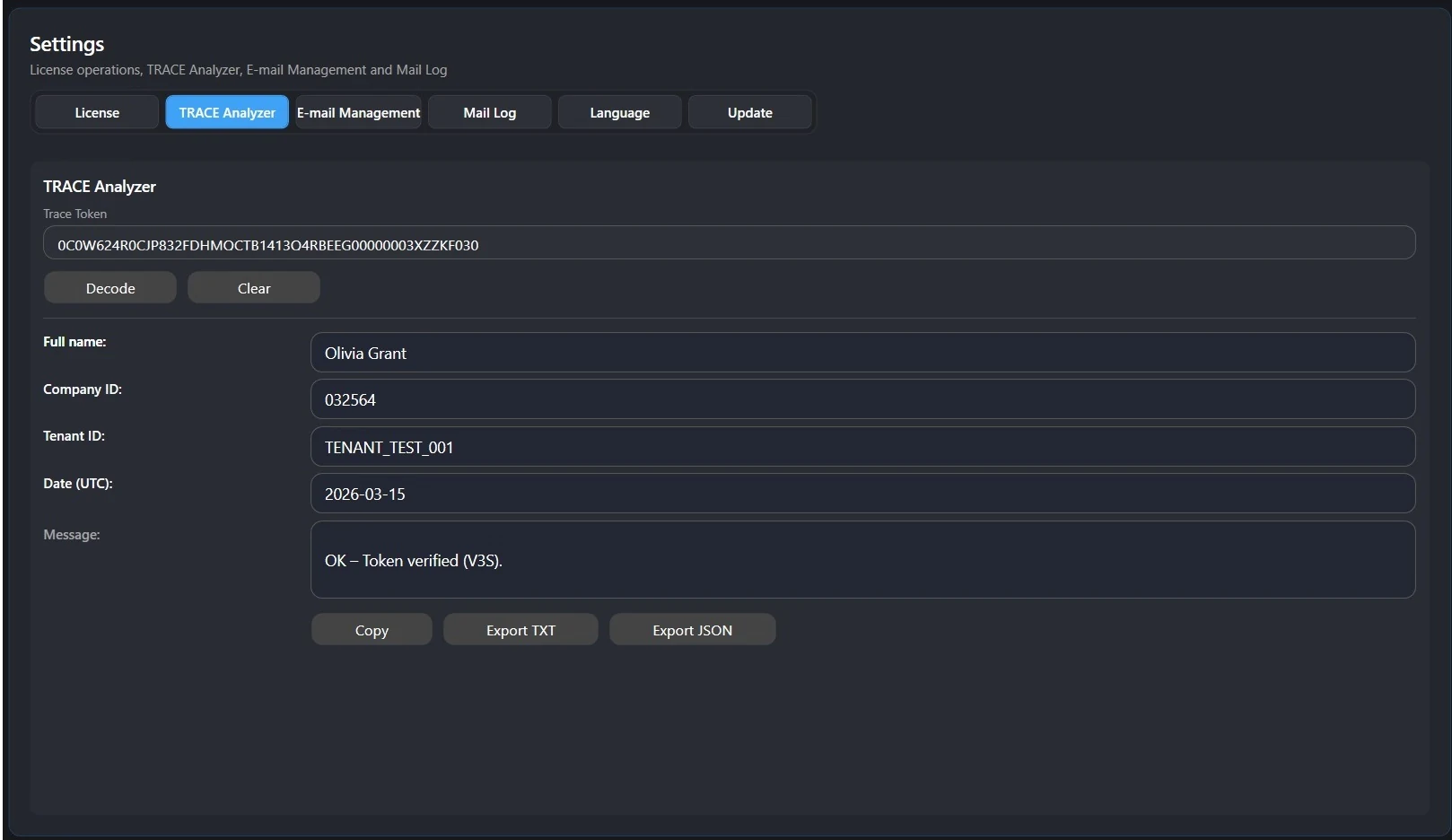Viewport: 1452px width, 840px height.
Task: Open the Language tab
Action: (x=619, y=112)
